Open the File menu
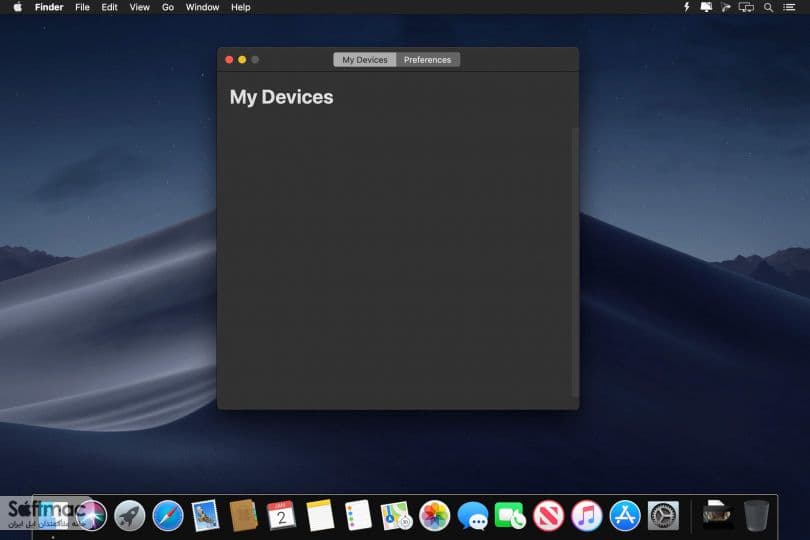Screen dimensions: 810x540 coord(82,7)
